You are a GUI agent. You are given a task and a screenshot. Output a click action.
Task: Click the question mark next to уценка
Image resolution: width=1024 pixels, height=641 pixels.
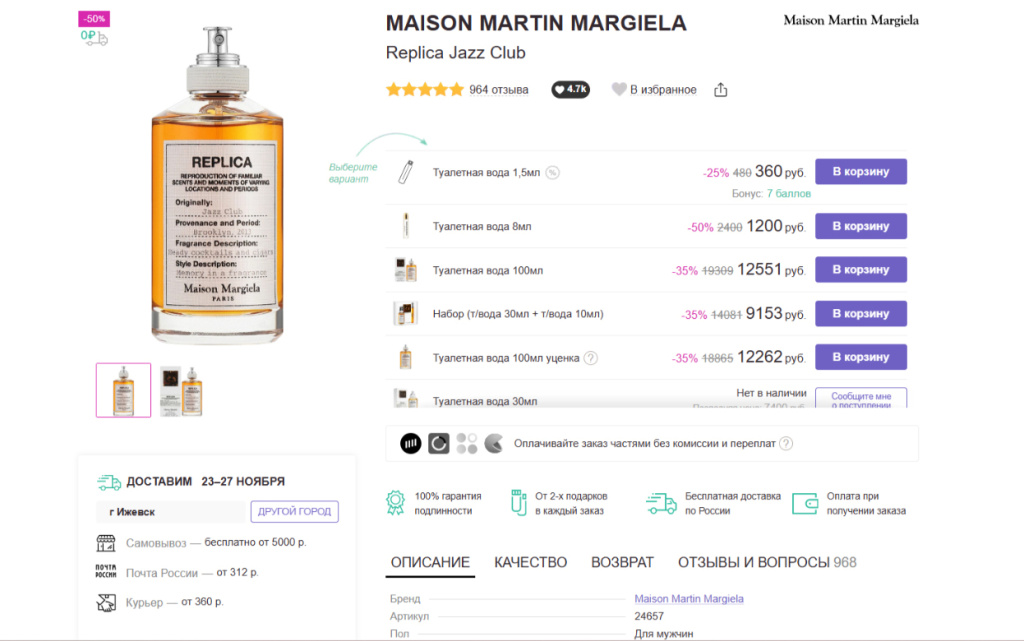click(590, 358)
